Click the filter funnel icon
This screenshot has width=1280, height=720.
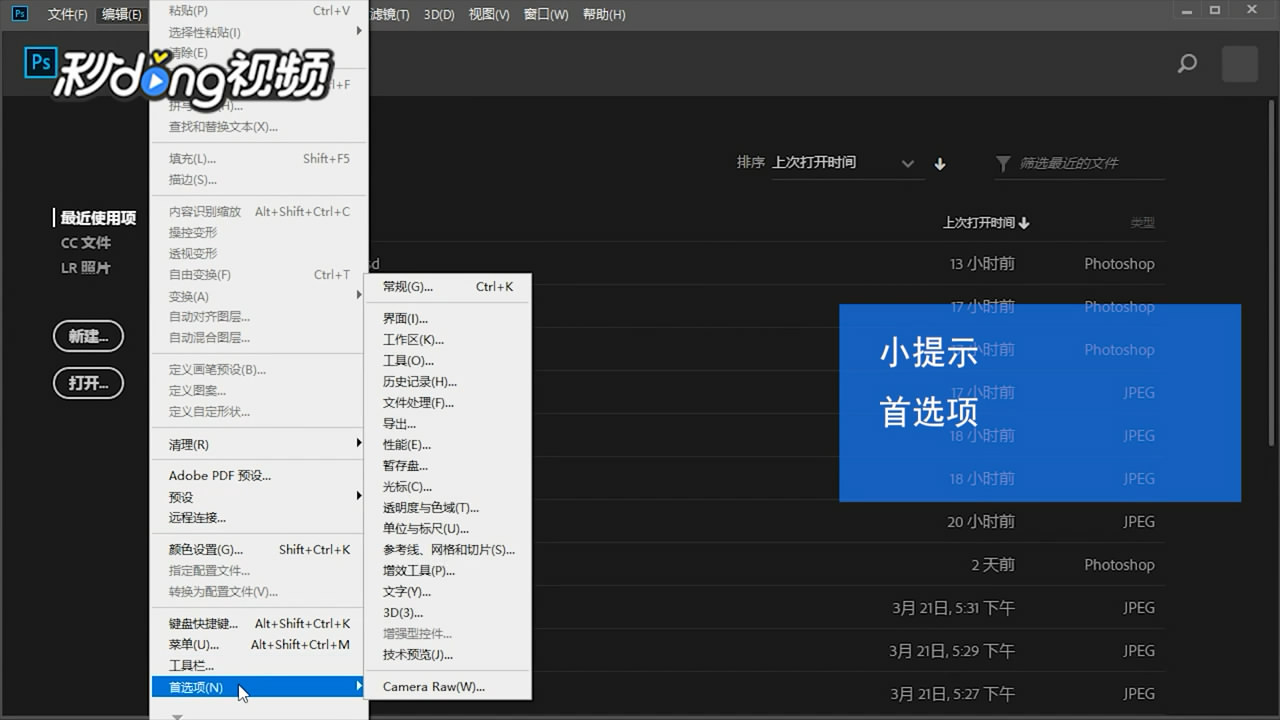click(1003, 163)
